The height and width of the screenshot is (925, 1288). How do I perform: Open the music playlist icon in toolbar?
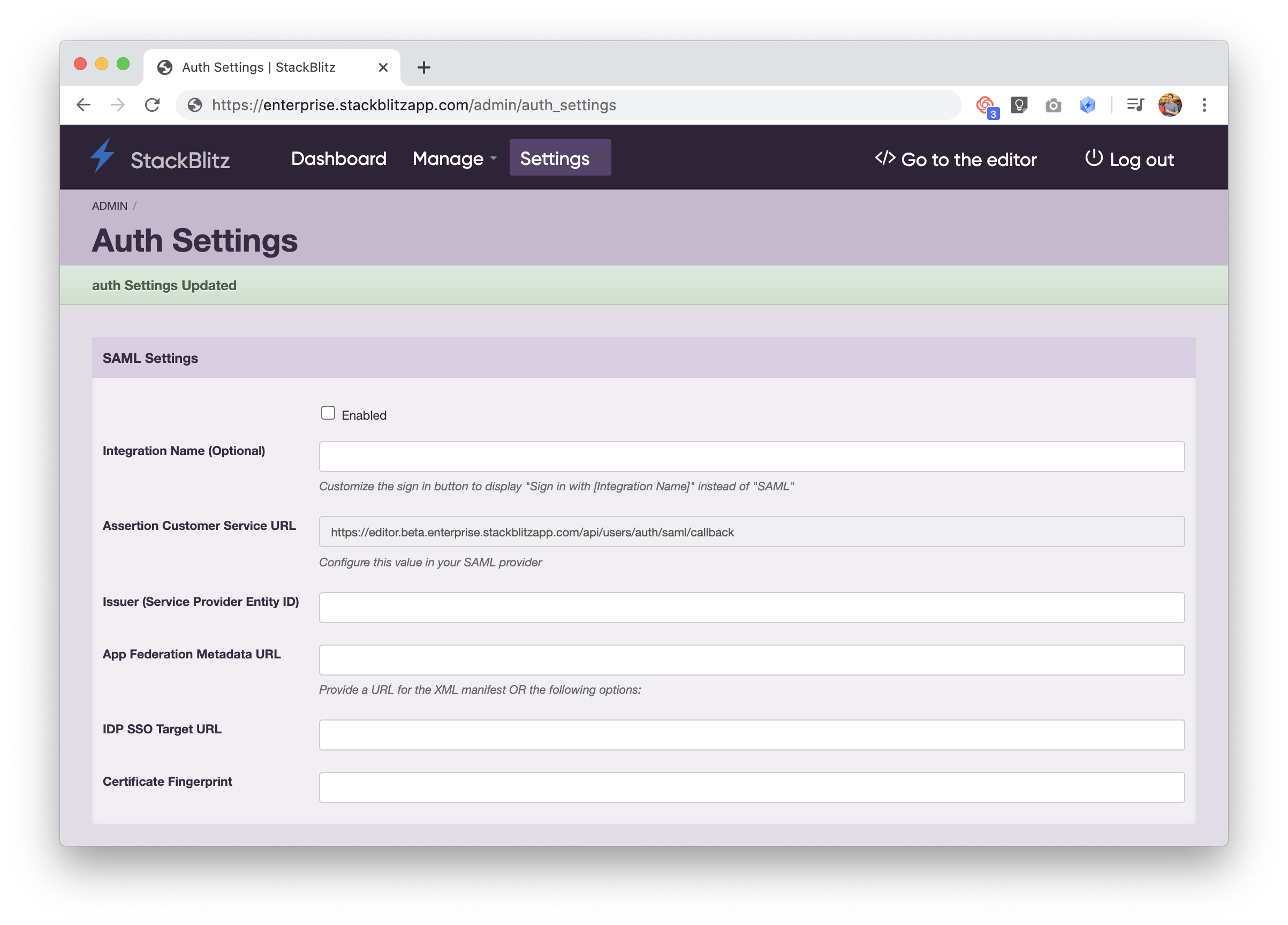click(x=1135, y=104)
